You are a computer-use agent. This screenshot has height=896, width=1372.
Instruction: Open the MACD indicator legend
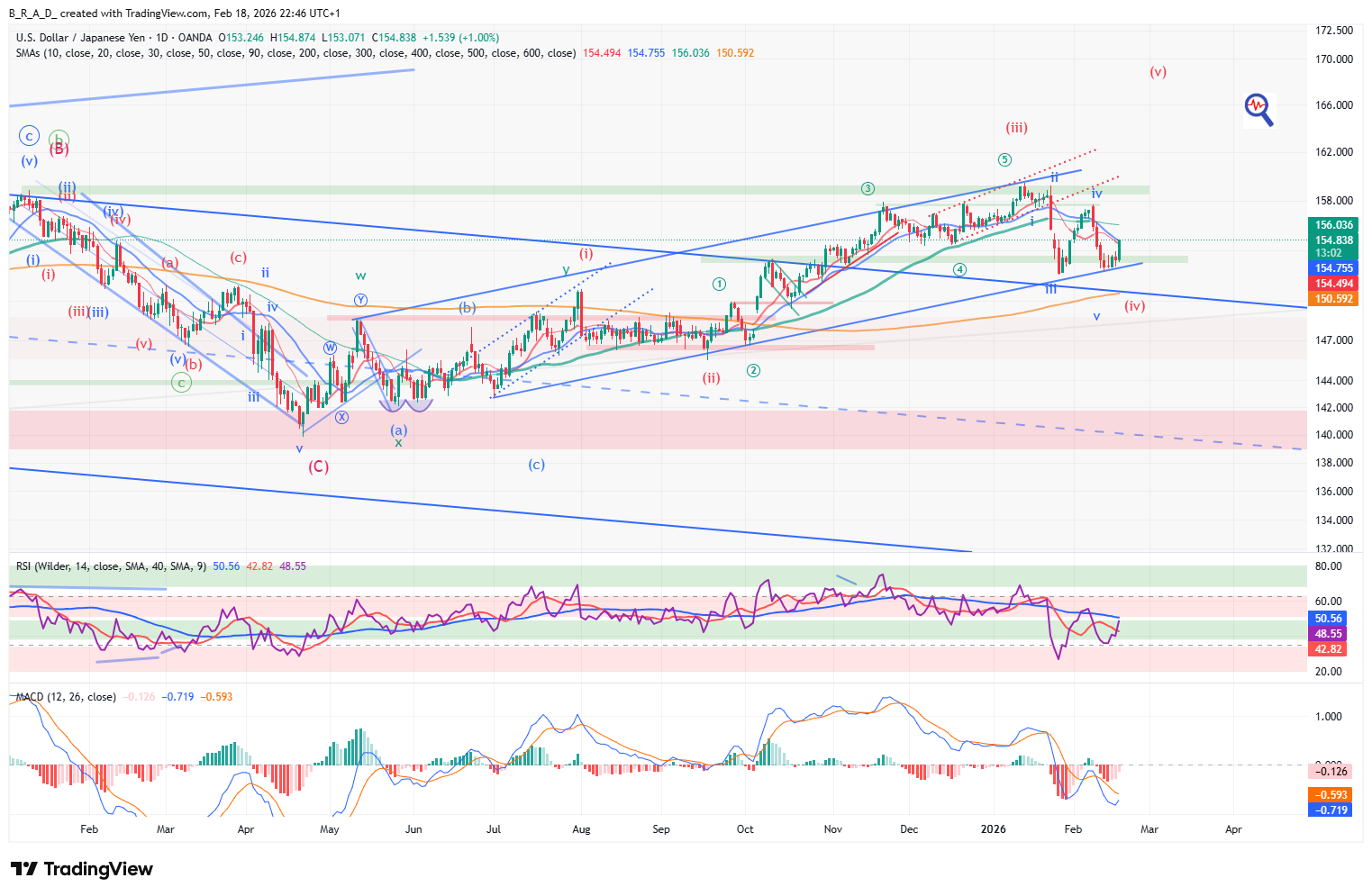point(66,697)
